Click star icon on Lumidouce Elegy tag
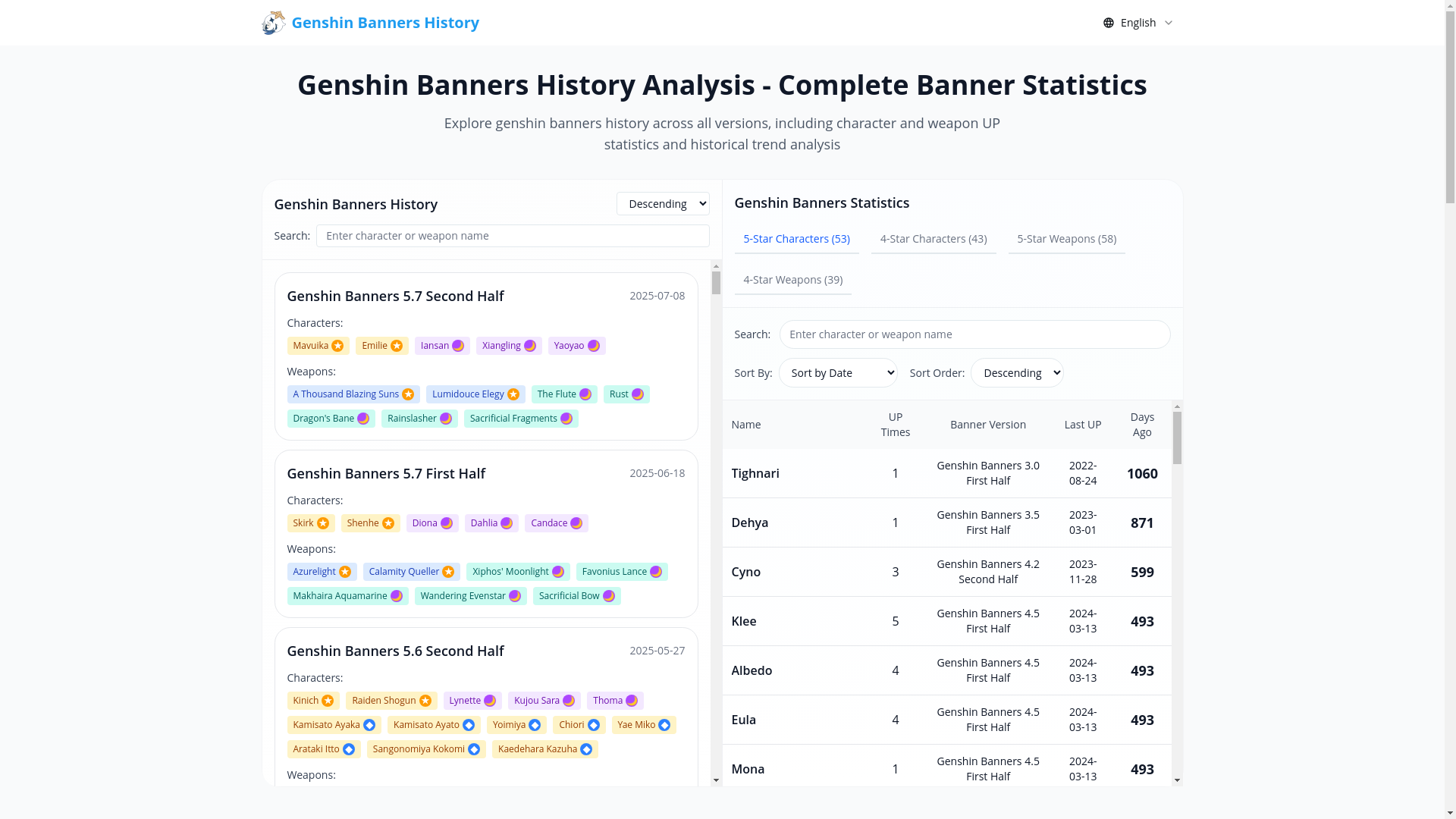The width and height of the screenshot is (1456, 819). click(513, 394)
